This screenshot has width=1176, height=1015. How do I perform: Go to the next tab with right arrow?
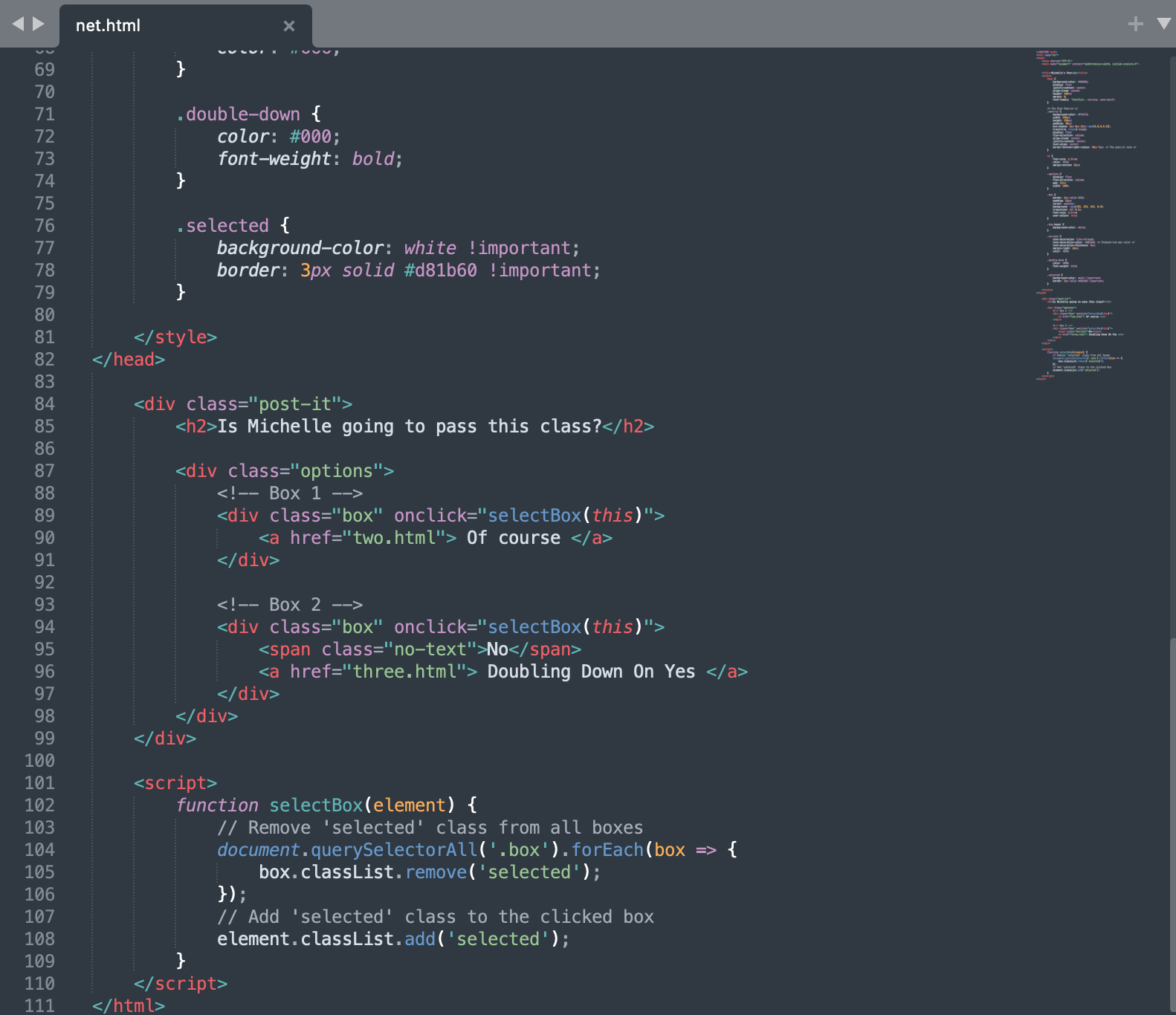tap(39, 24)
